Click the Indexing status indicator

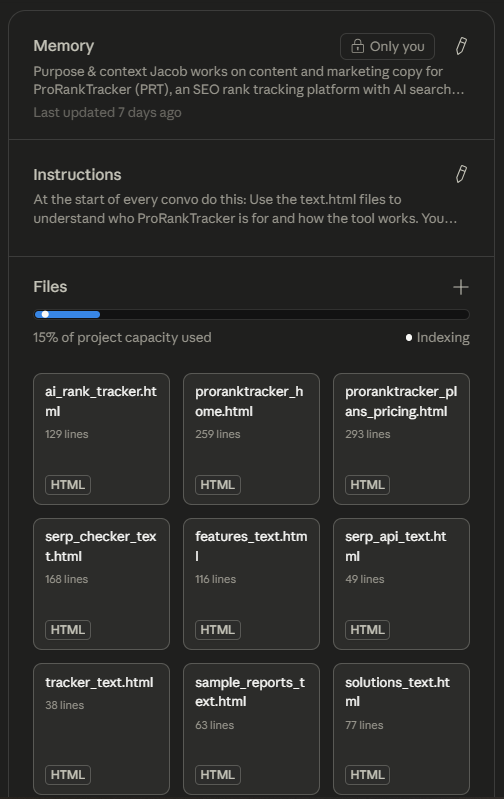[x=438, y=337]
